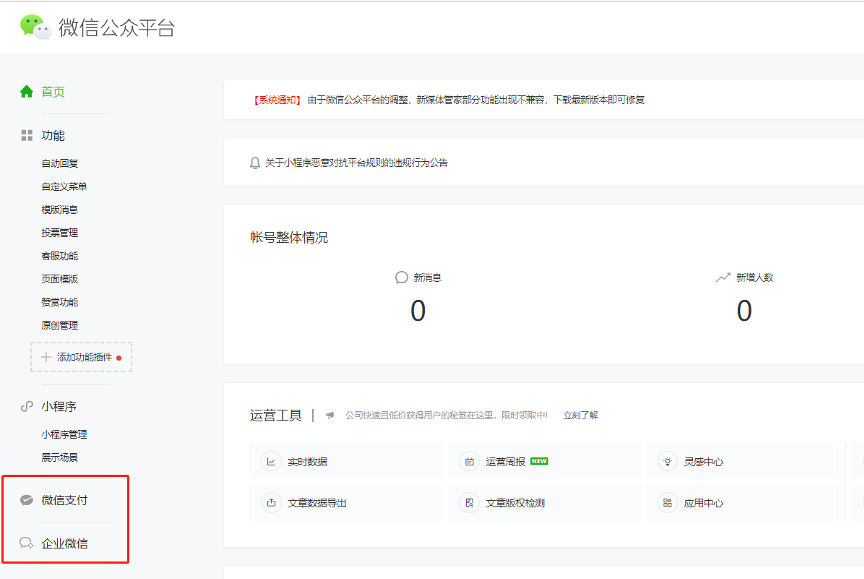Viewport: 864px width, 579px height.
Task: Open 客服功能 menu entry
Action: [60, 256]
